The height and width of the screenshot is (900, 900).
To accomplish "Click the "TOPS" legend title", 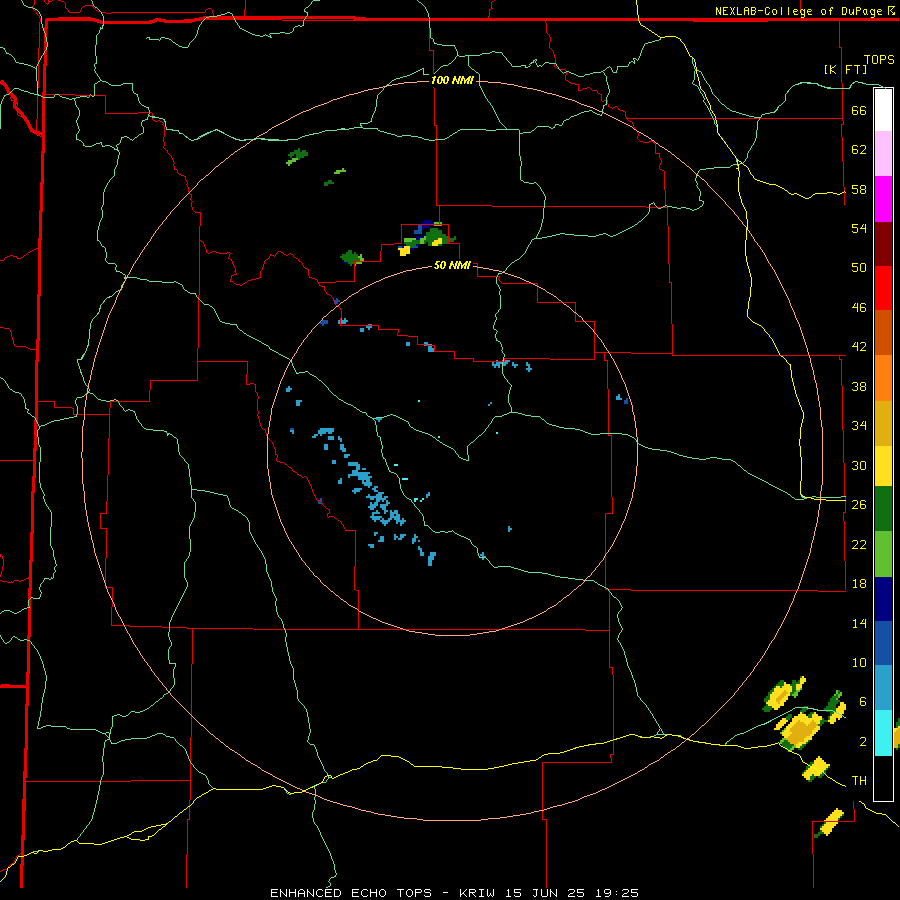I will click(879, 60).
